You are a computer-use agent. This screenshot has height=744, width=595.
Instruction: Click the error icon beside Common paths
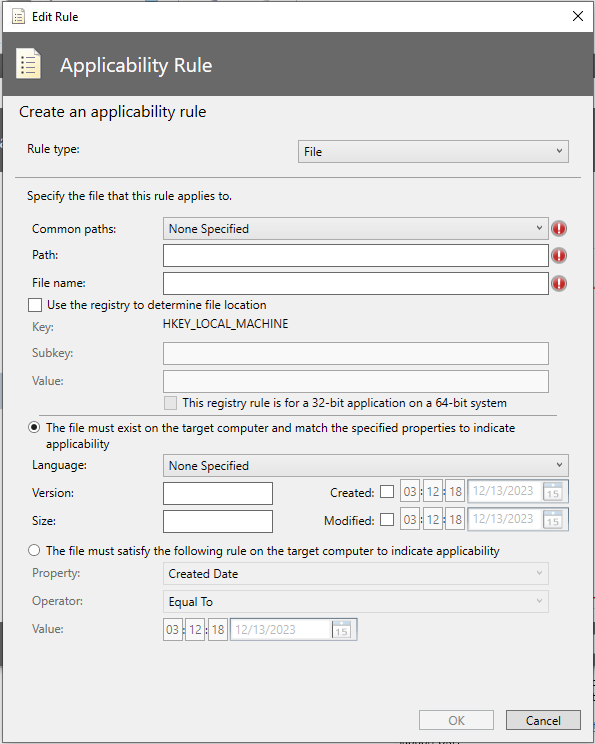coord(559,229)
